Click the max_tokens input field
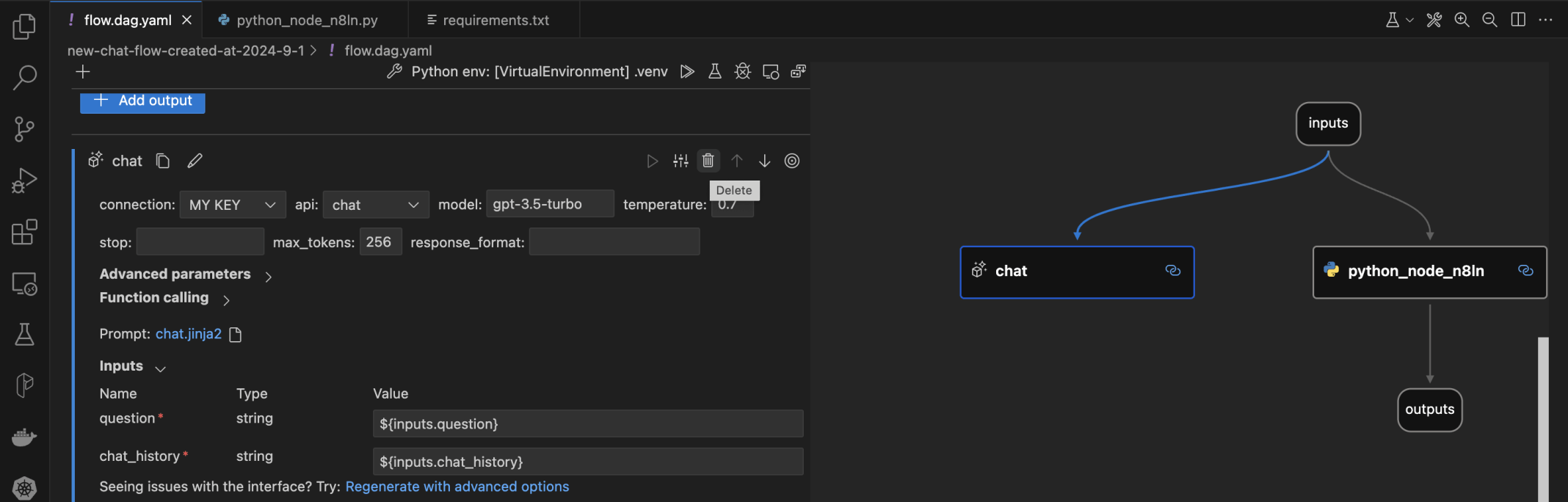This screenshot has height=502, width=1568. [380, 242]
